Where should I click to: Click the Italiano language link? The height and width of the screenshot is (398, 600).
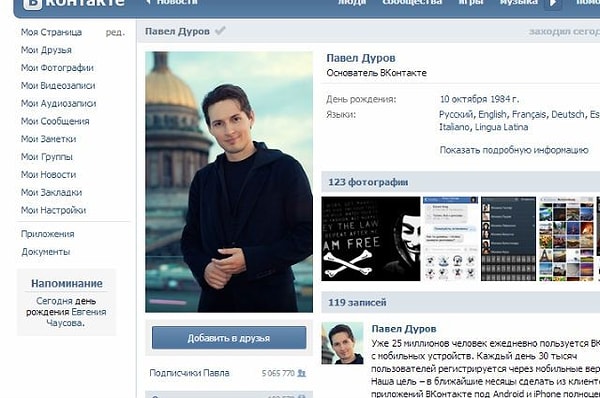(x=455, y=127)
